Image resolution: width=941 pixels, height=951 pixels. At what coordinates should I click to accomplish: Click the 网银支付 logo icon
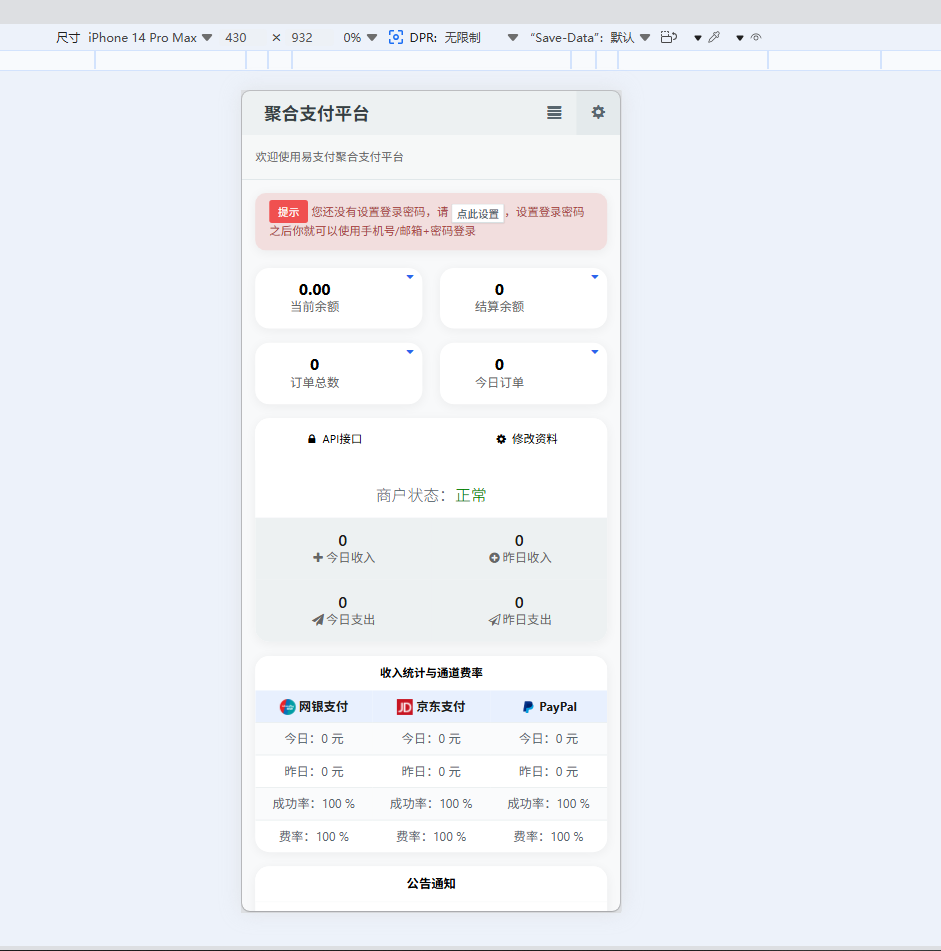[x=287, y=707]
